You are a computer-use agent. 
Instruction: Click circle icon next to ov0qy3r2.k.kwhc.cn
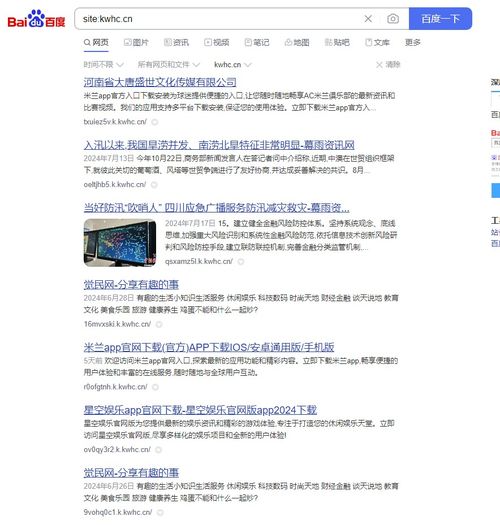click(x=159, y=450)
